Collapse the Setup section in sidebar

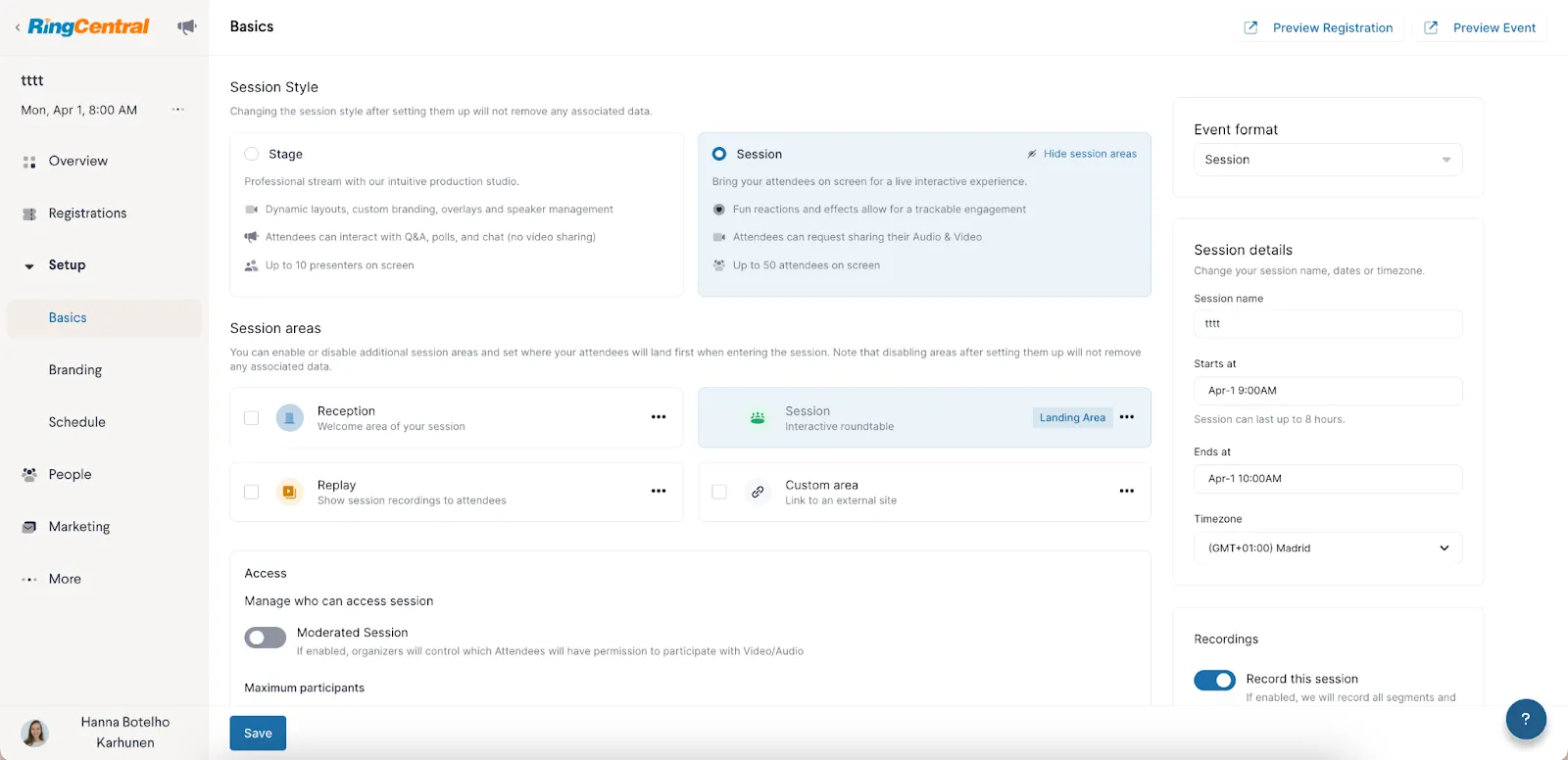coord(29,265)
